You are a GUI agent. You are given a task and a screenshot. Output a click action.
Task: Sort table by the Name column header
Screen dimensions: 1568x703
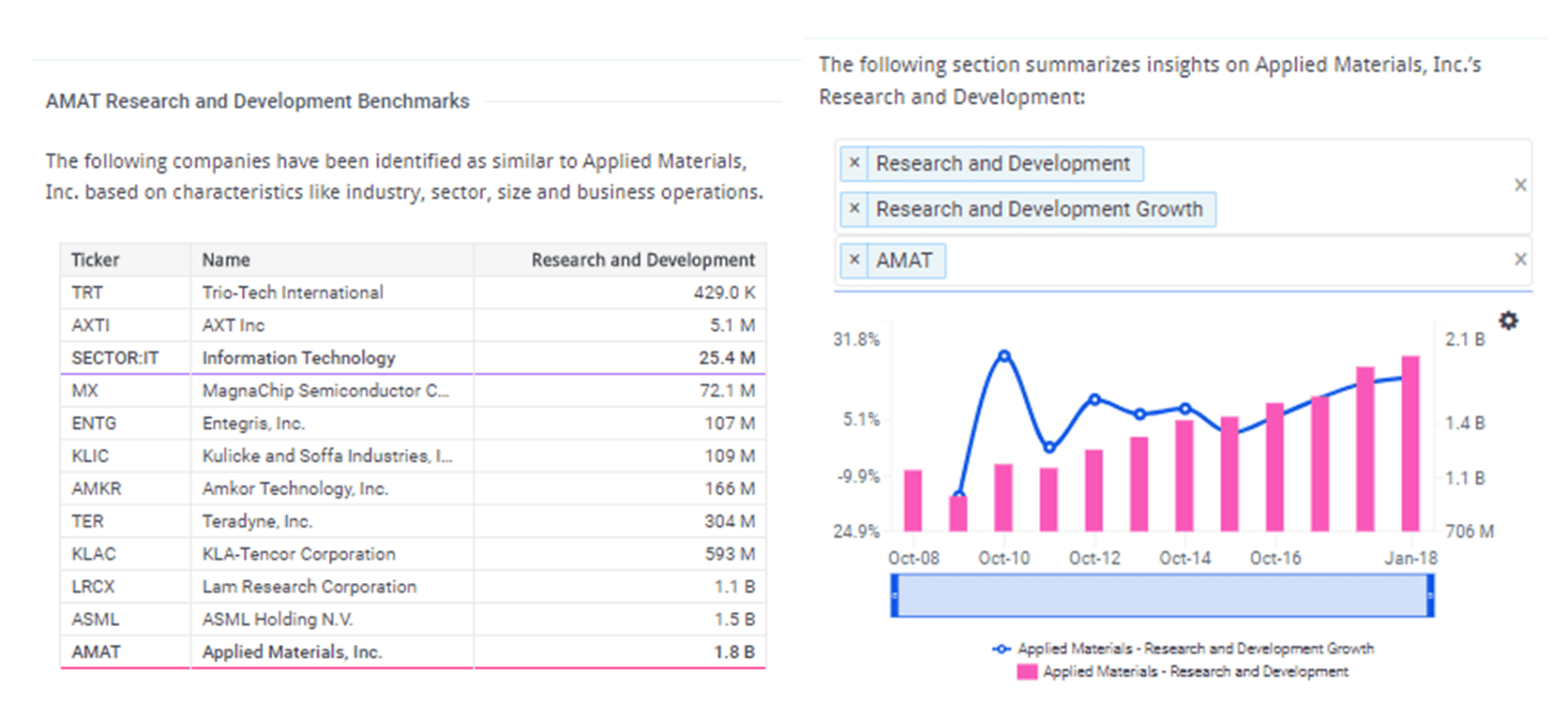coord(226,260)
